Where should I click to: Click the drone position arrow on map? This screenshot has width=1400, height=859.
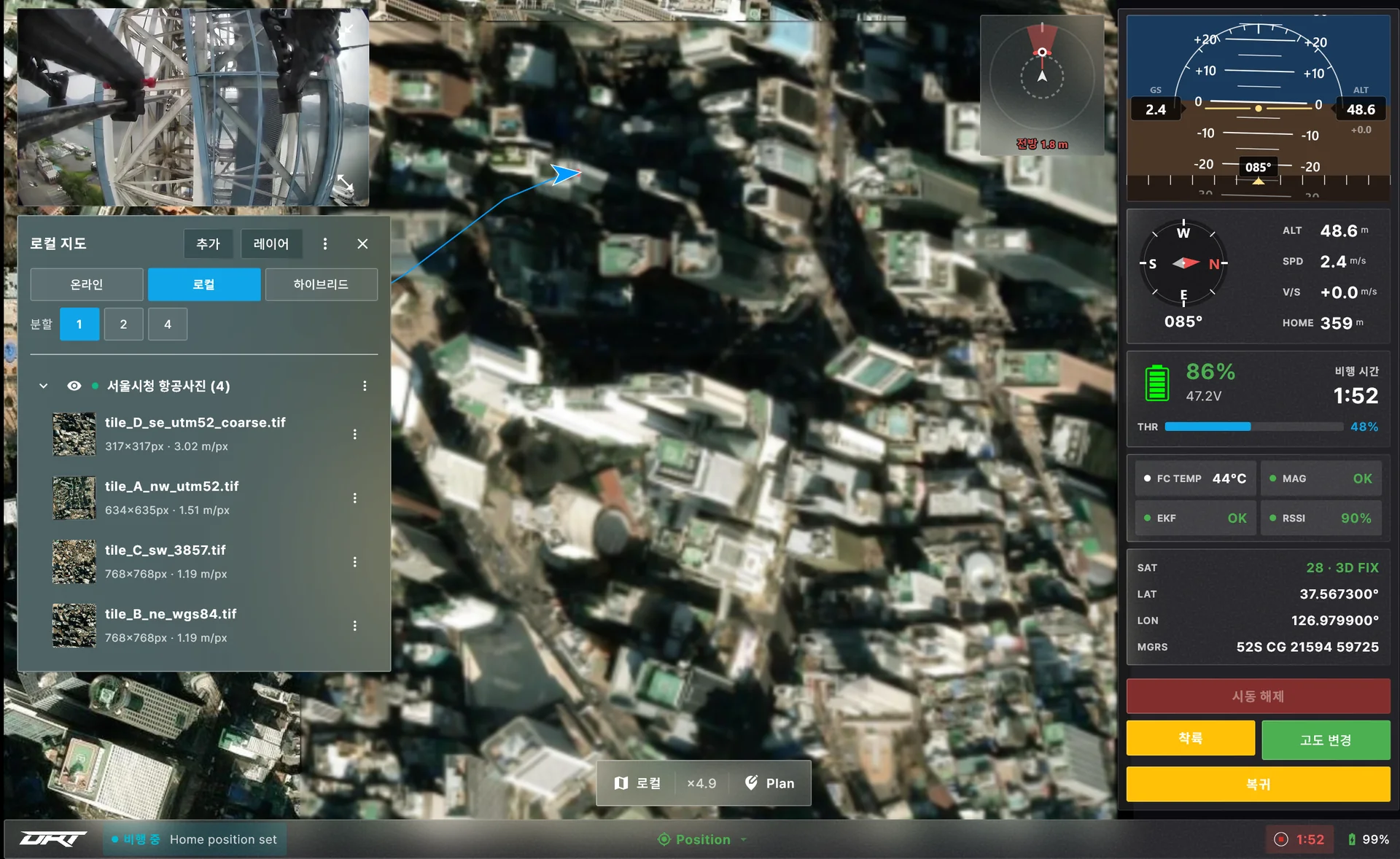pos(565,174)
